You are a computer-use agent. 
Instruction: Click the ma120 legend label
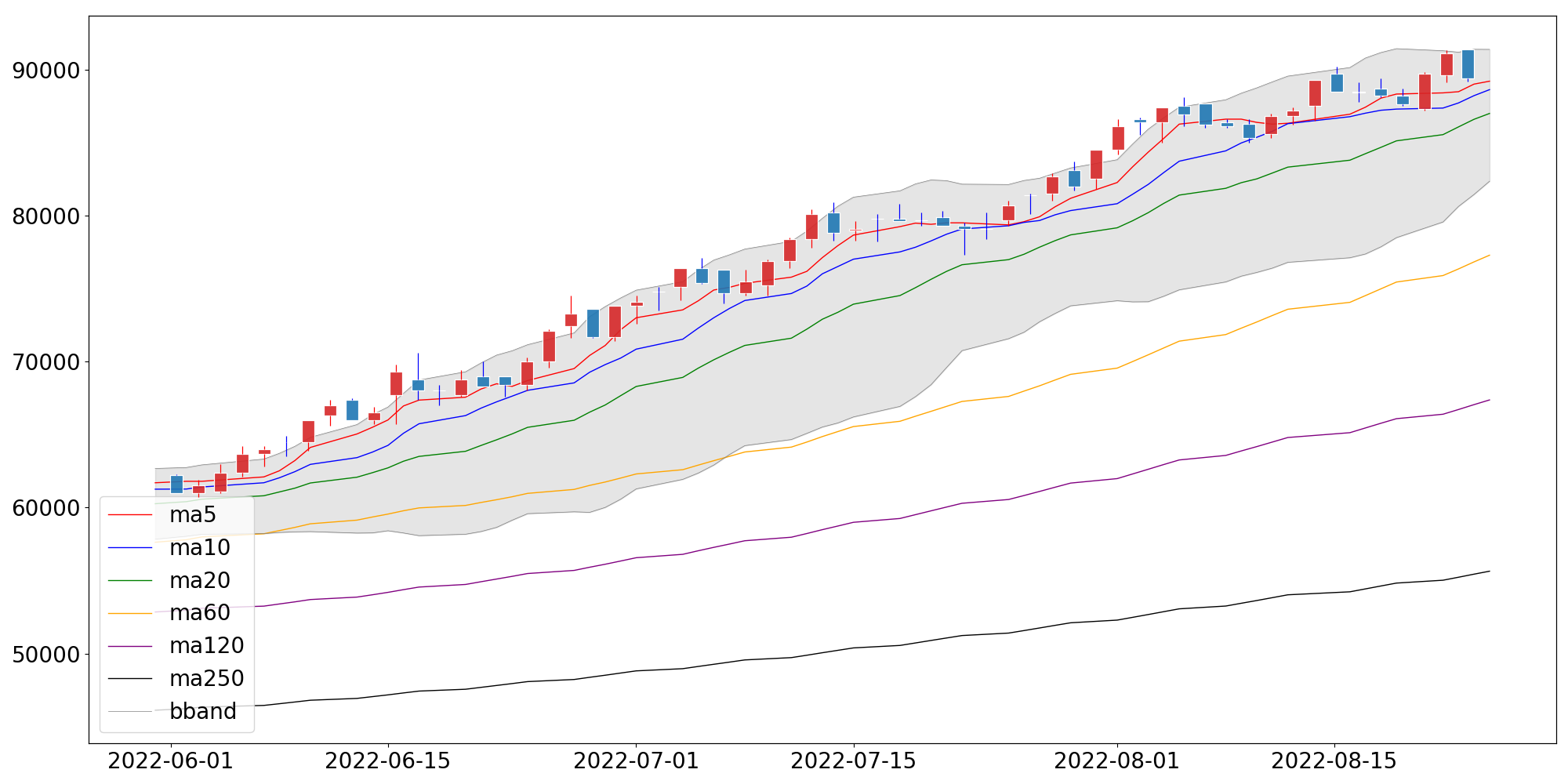coord(207,646)
